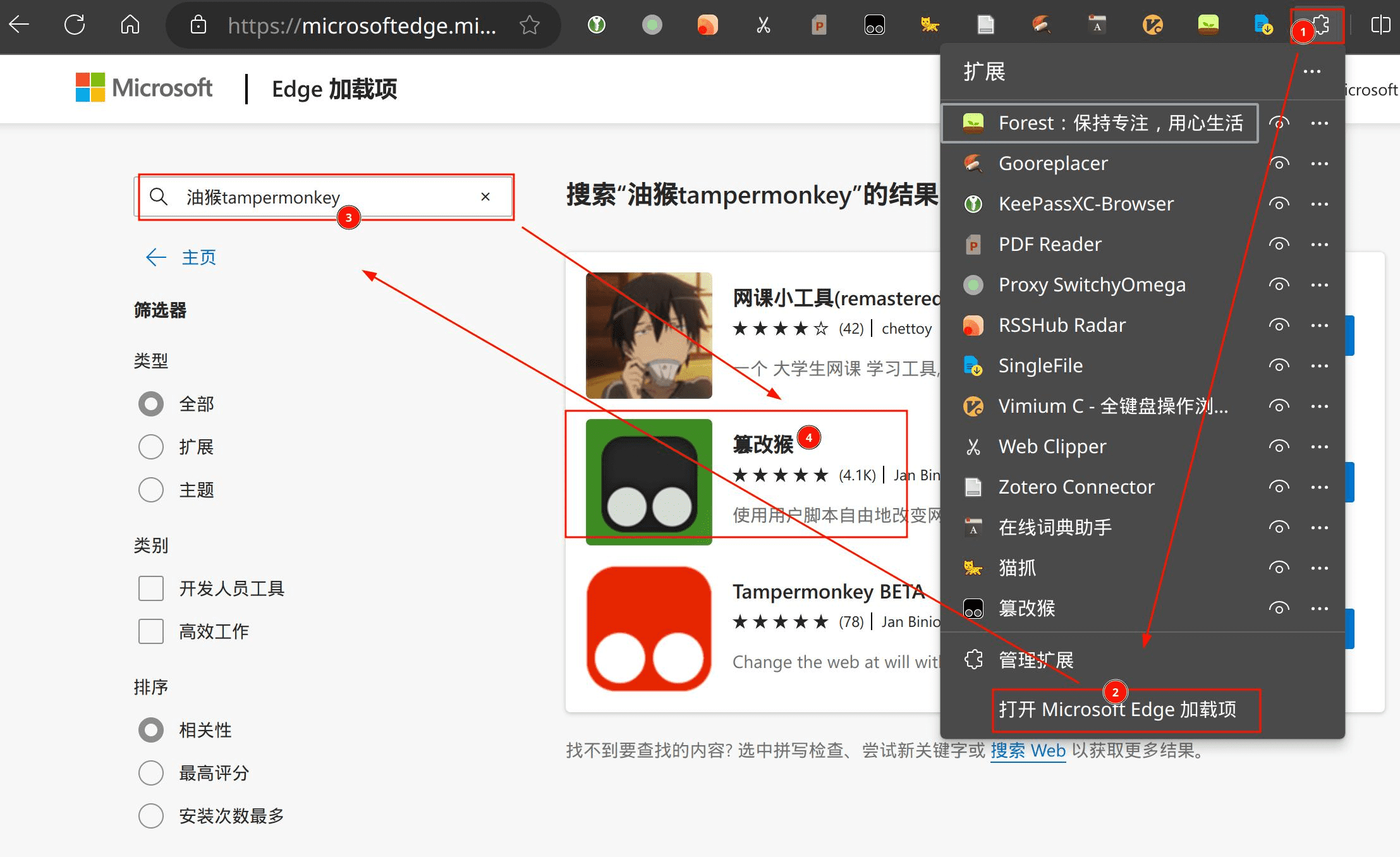The width and height of the screenshot is (1400, 857).
Task: Add page to favorites with star icon
Action: [x=530, y=25]
